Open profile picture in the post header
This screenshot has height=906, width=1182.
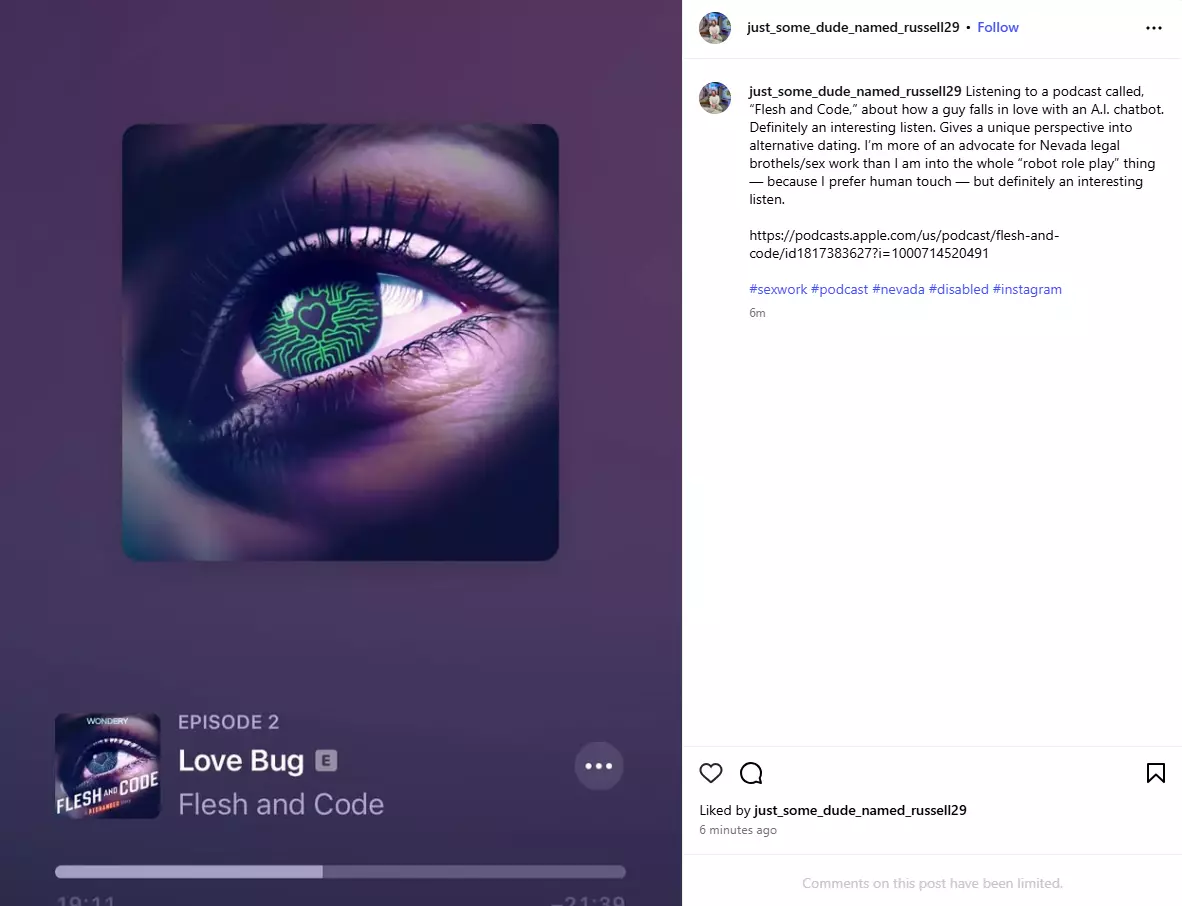point(715,28)
